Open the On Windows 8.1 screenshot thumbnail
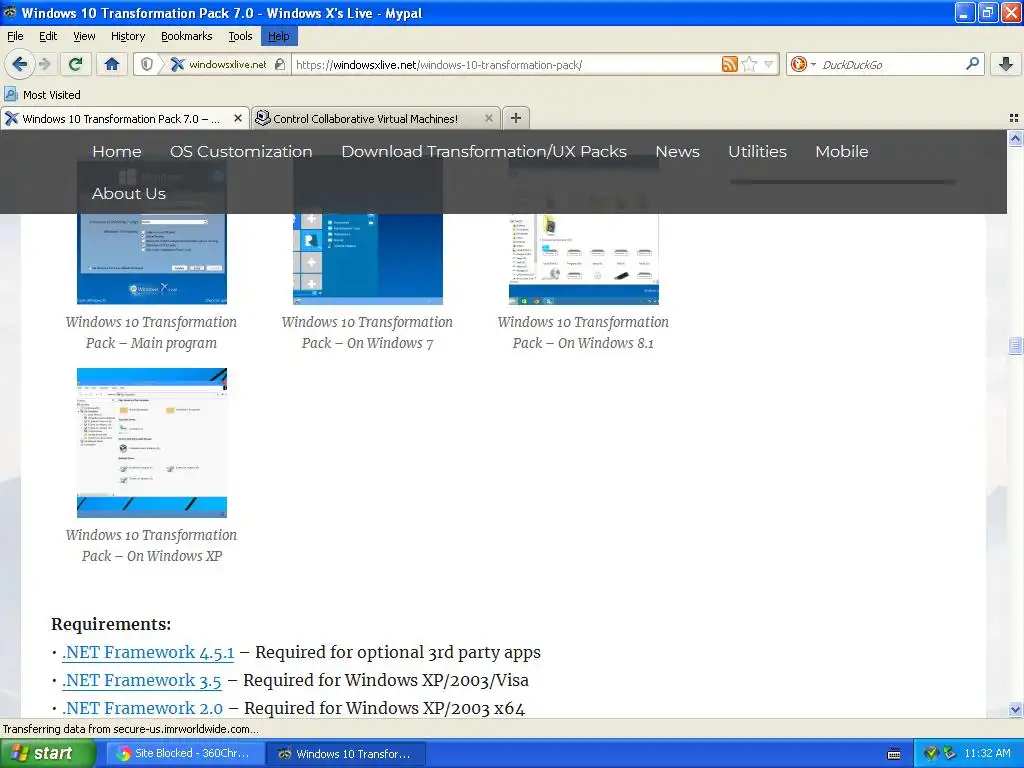 (x=584, y=258)
